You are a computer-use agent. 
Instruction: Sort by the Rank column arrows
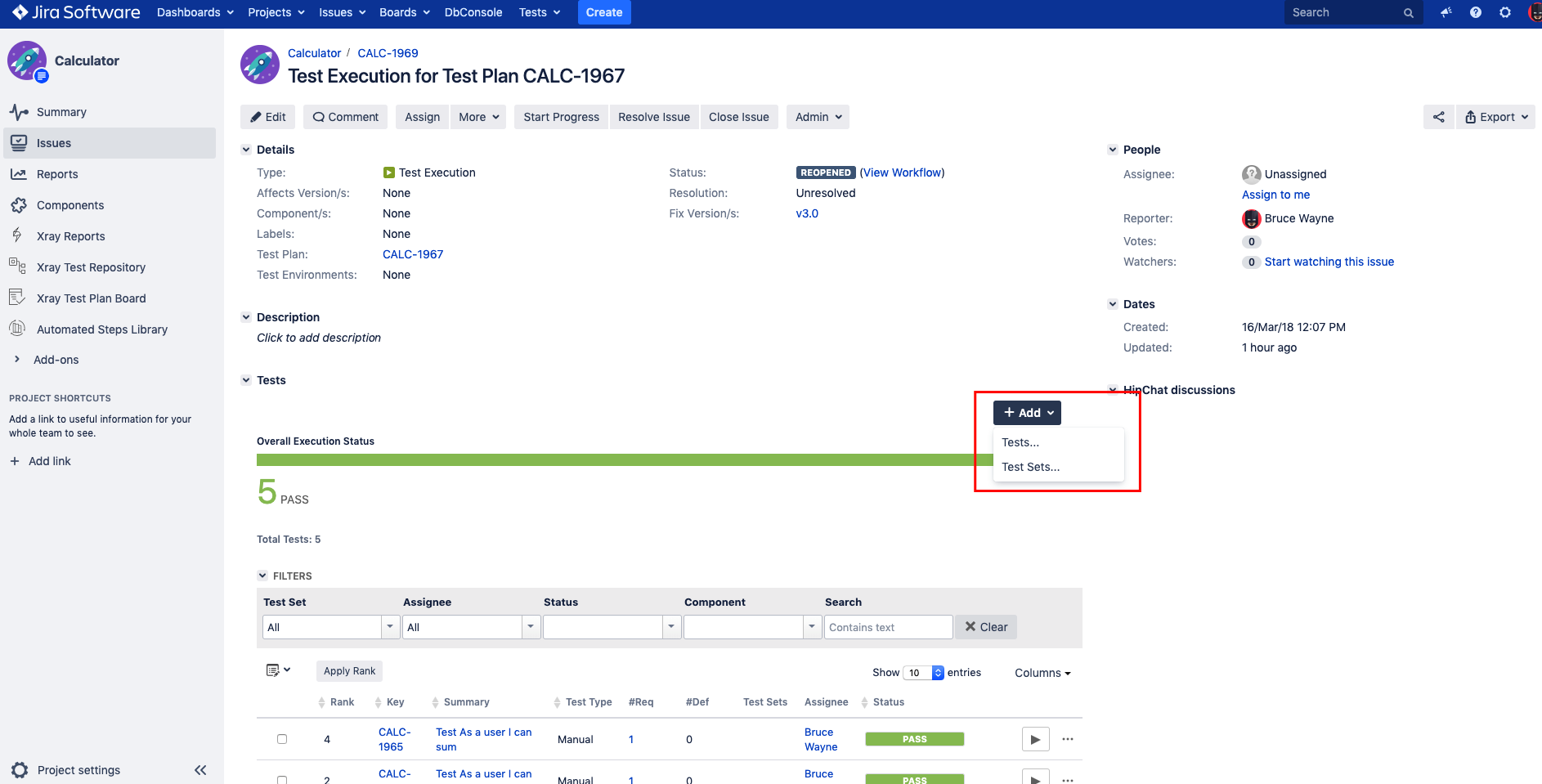click(321, 702)
